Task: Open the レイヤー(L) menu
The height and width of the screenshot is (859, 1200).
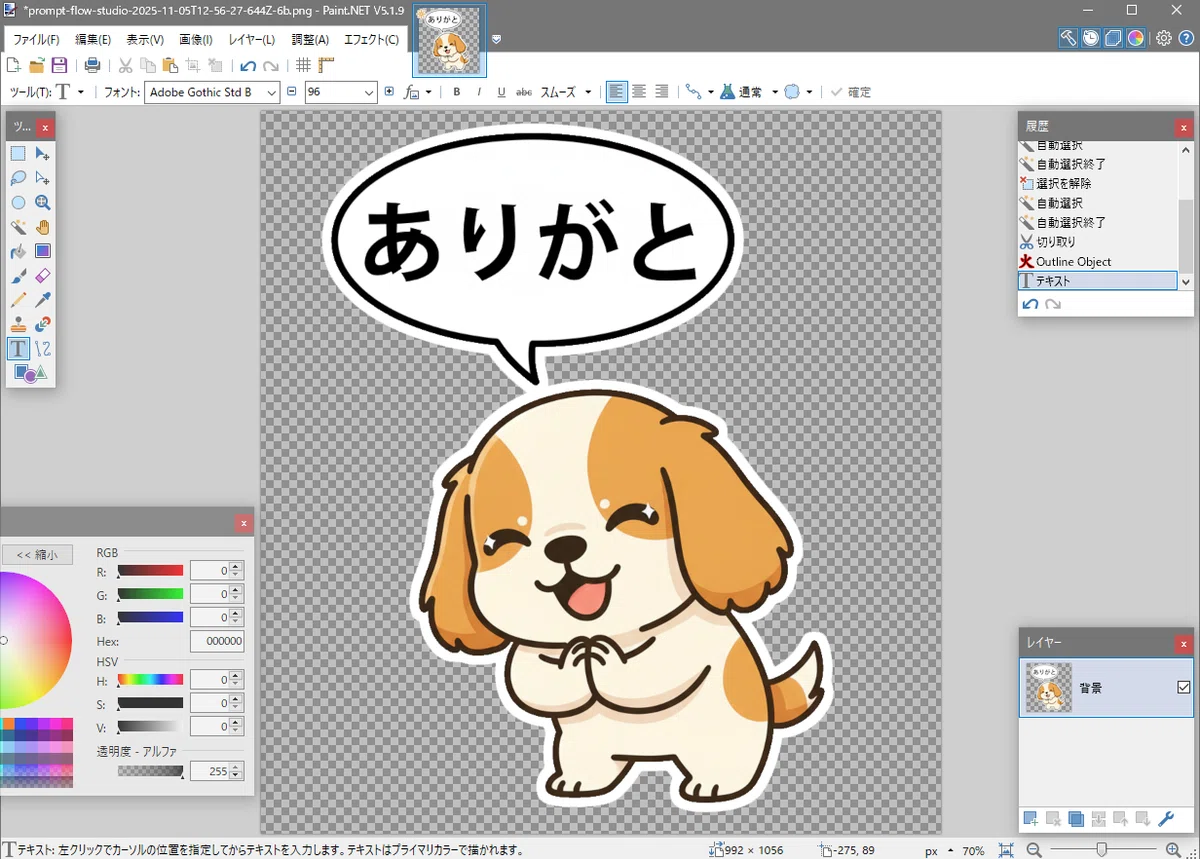Action: (x=251, y=40)
